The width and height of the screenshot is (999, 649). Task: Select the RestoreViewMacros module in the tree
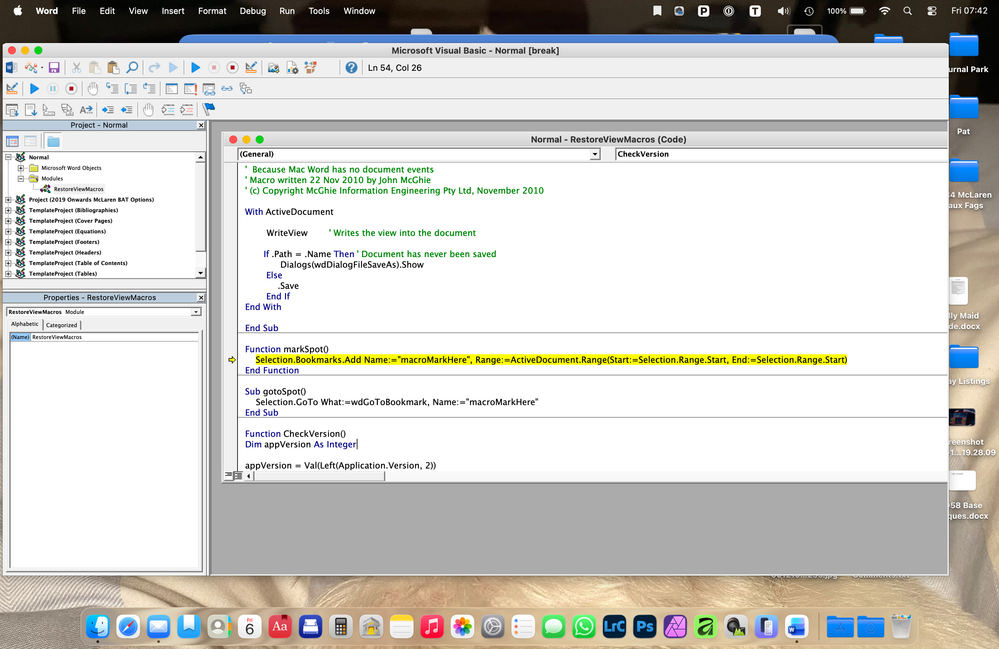pyautogui.click(x=78, y=188)
